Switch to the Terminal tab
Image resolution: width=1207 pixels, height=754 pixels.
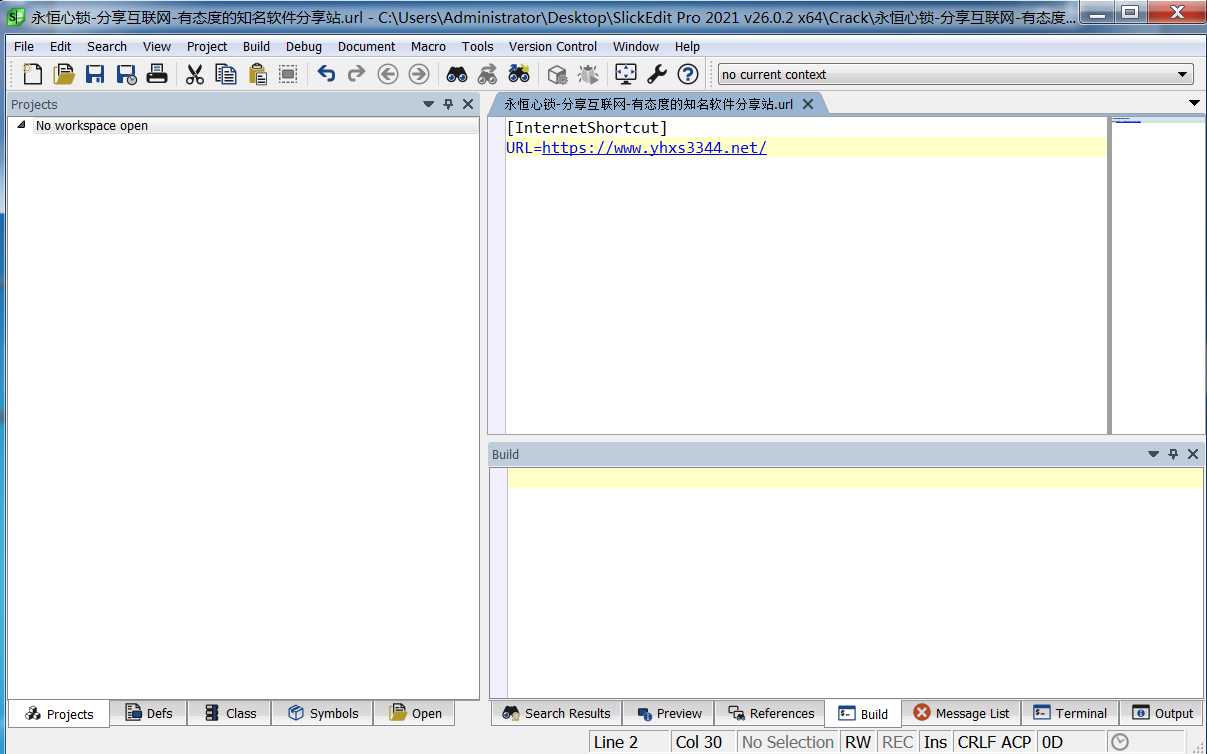(x=1070, y=713)
